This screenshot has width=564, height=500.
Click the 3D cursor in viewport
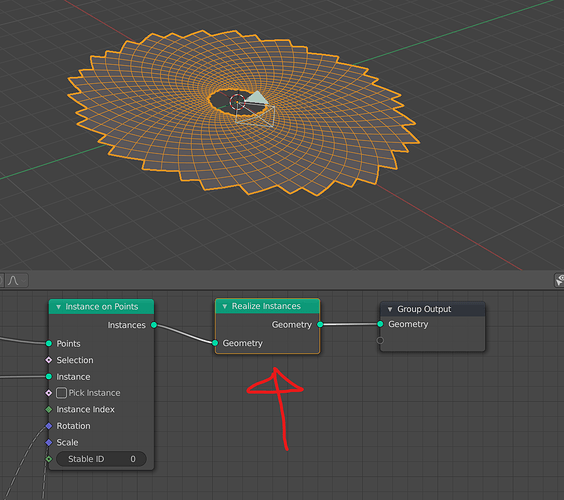pos(237,102)
